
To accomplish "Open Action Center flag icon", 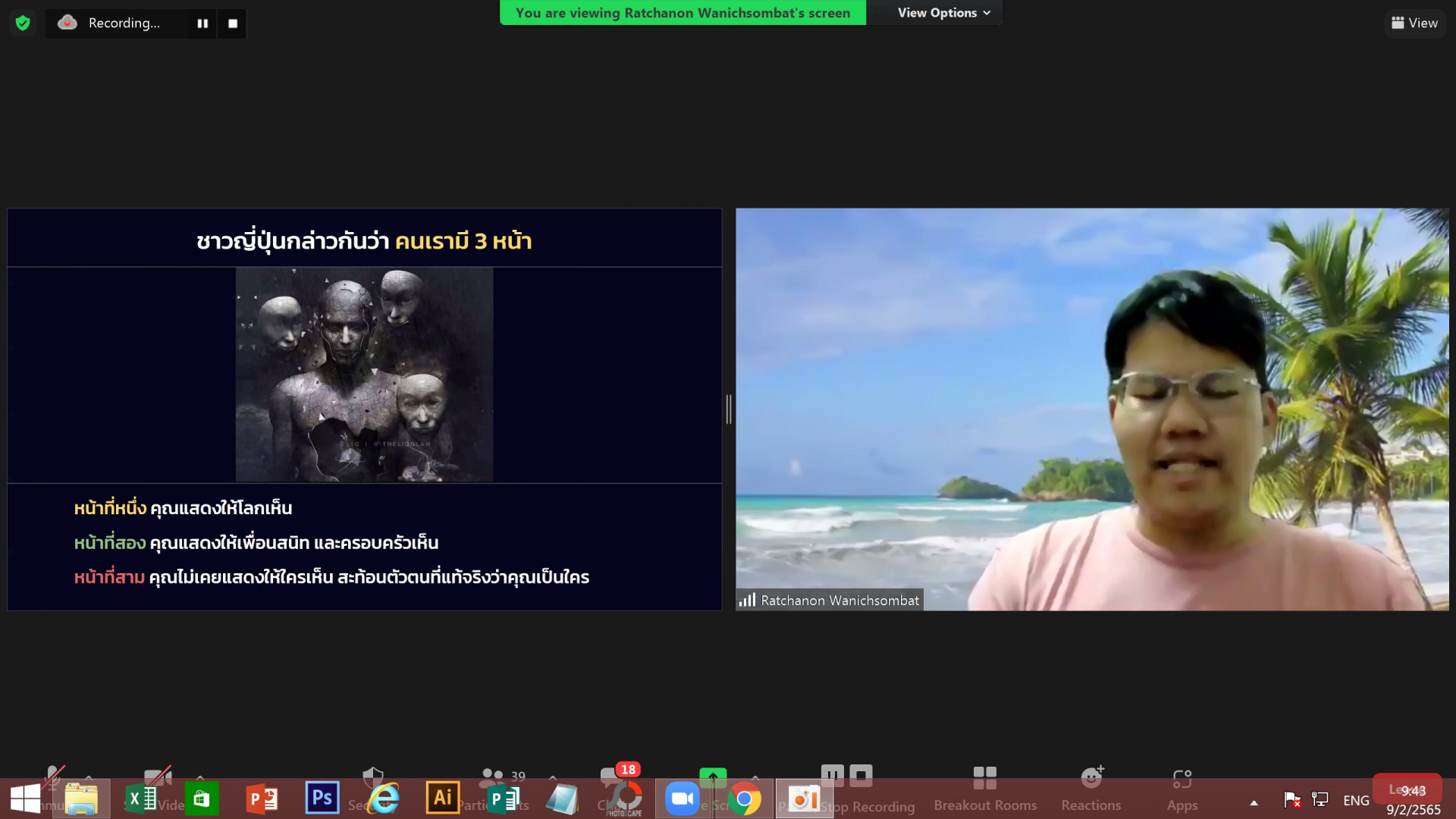I will [1292, 799].
